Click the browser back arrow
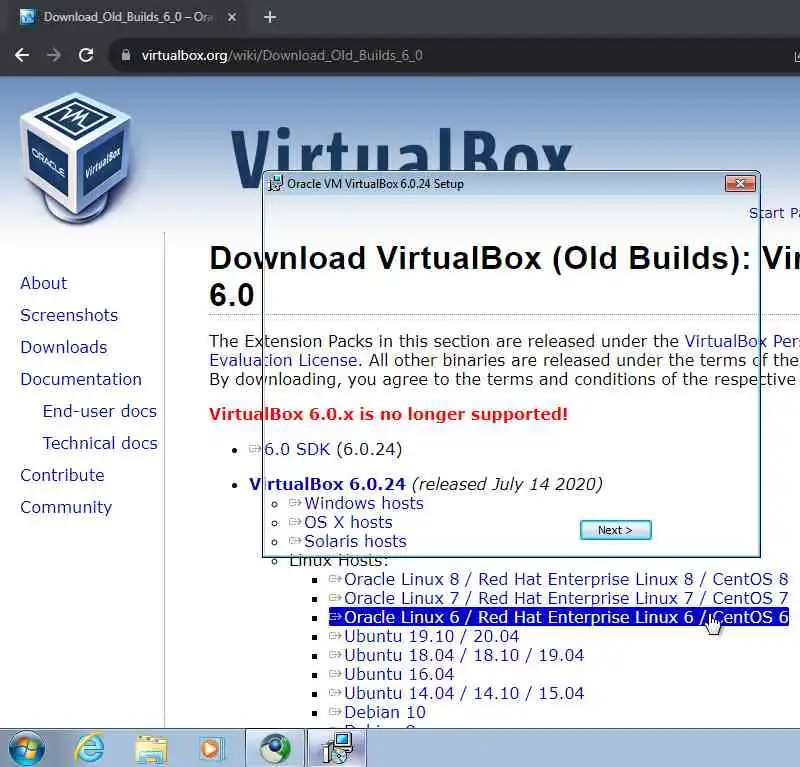This screenshot has height=767, width=800. coord(22,55)
